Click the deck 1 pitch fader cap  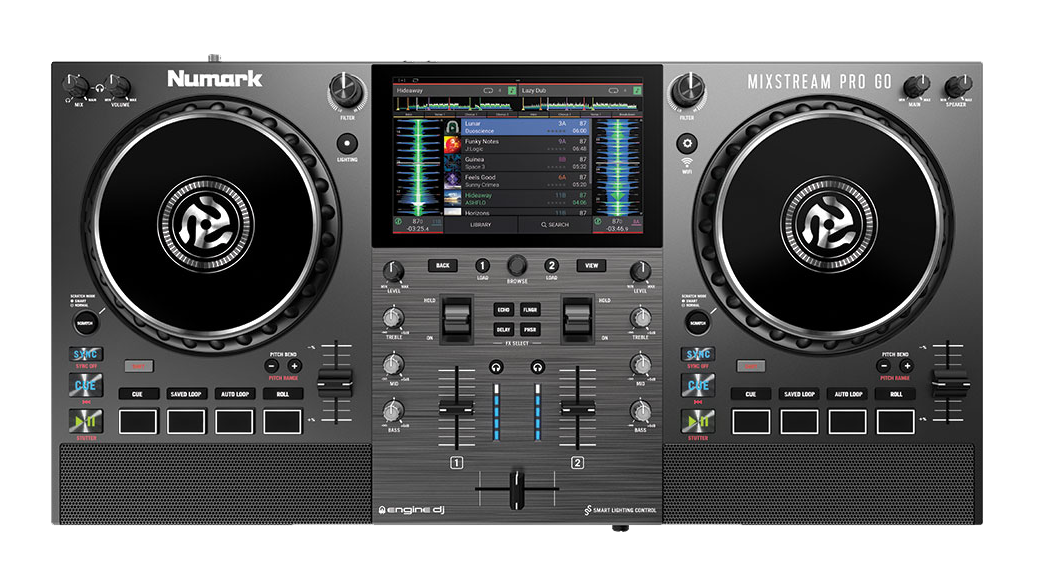[x=335, y=383]
